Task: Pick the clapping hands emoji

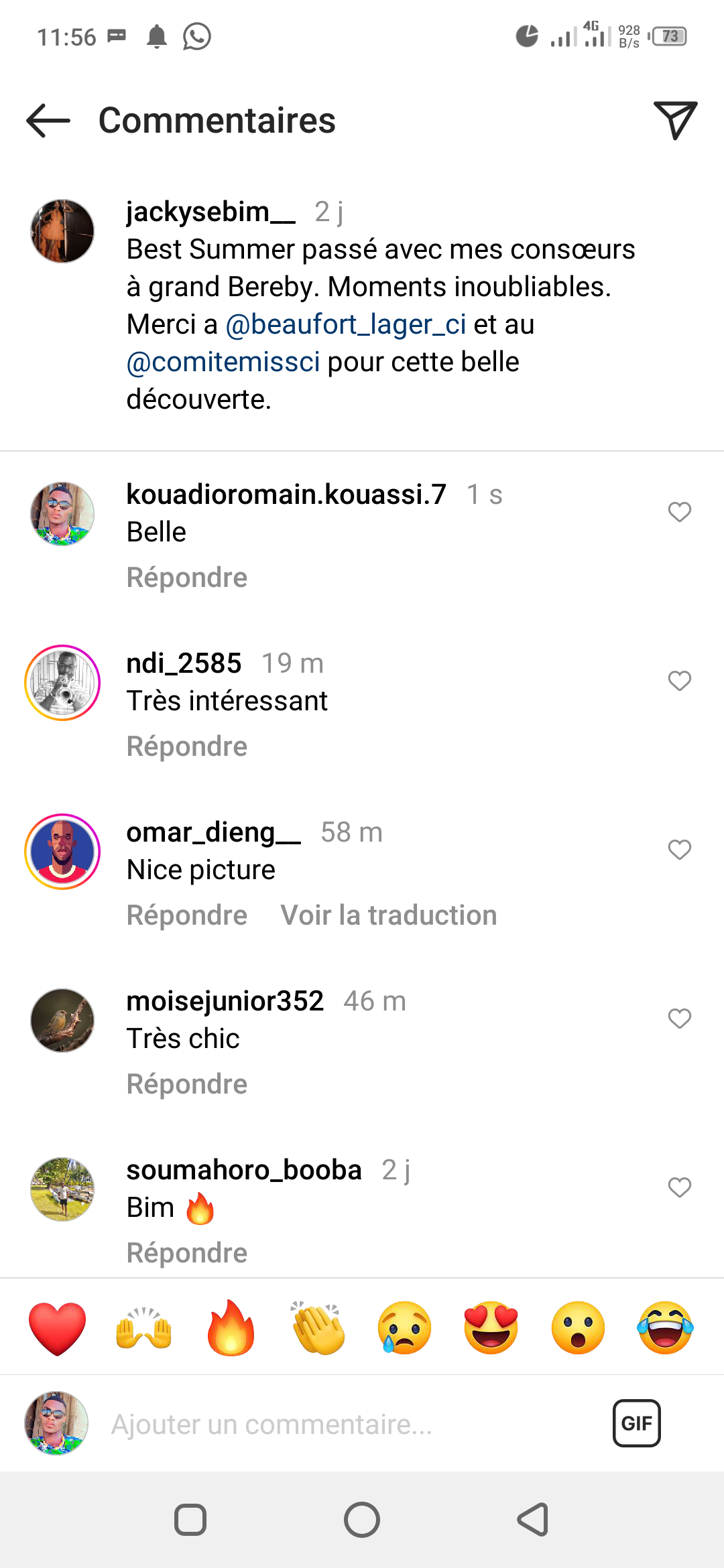Action: (x=318, y=1328)
